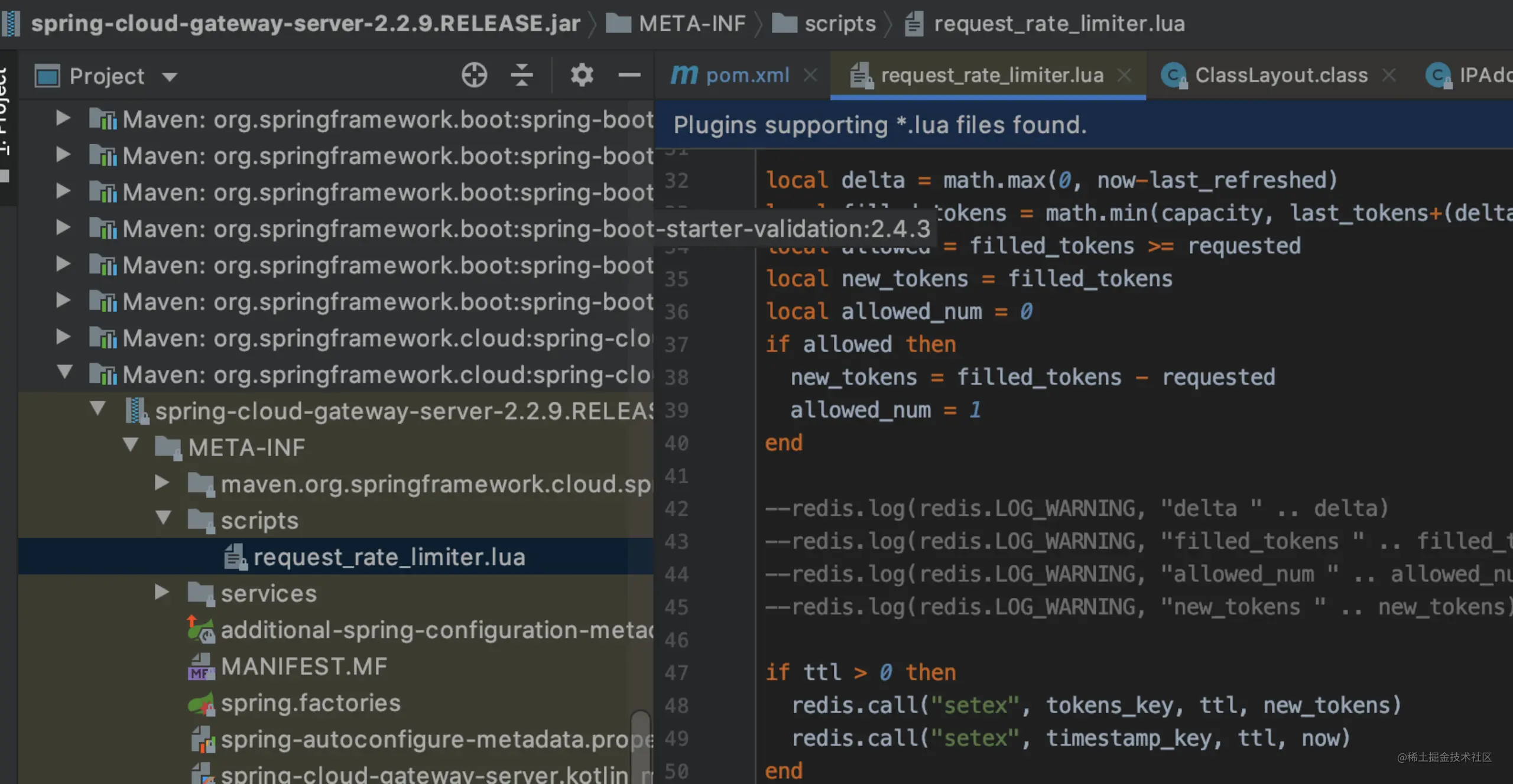Select the spring-cloud-gateway-server.kotlin file row

(336, 772)
